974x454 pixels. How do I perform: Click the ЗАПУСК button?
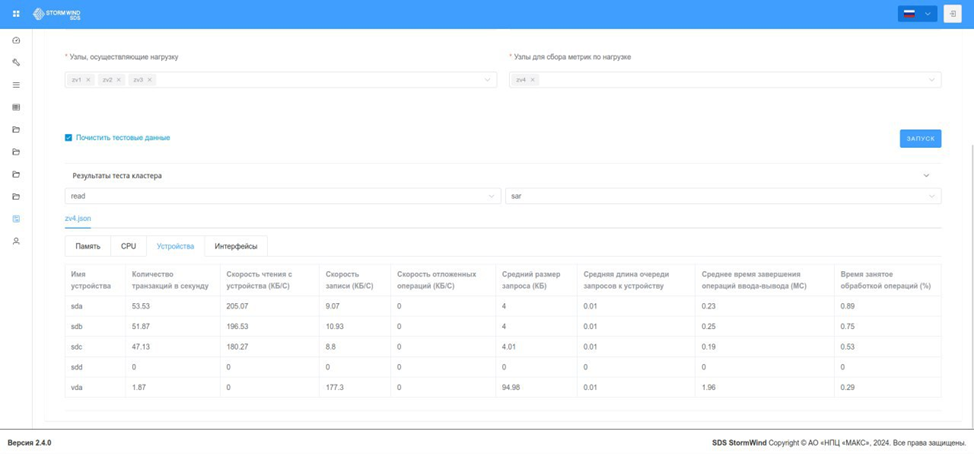[921, 138]
